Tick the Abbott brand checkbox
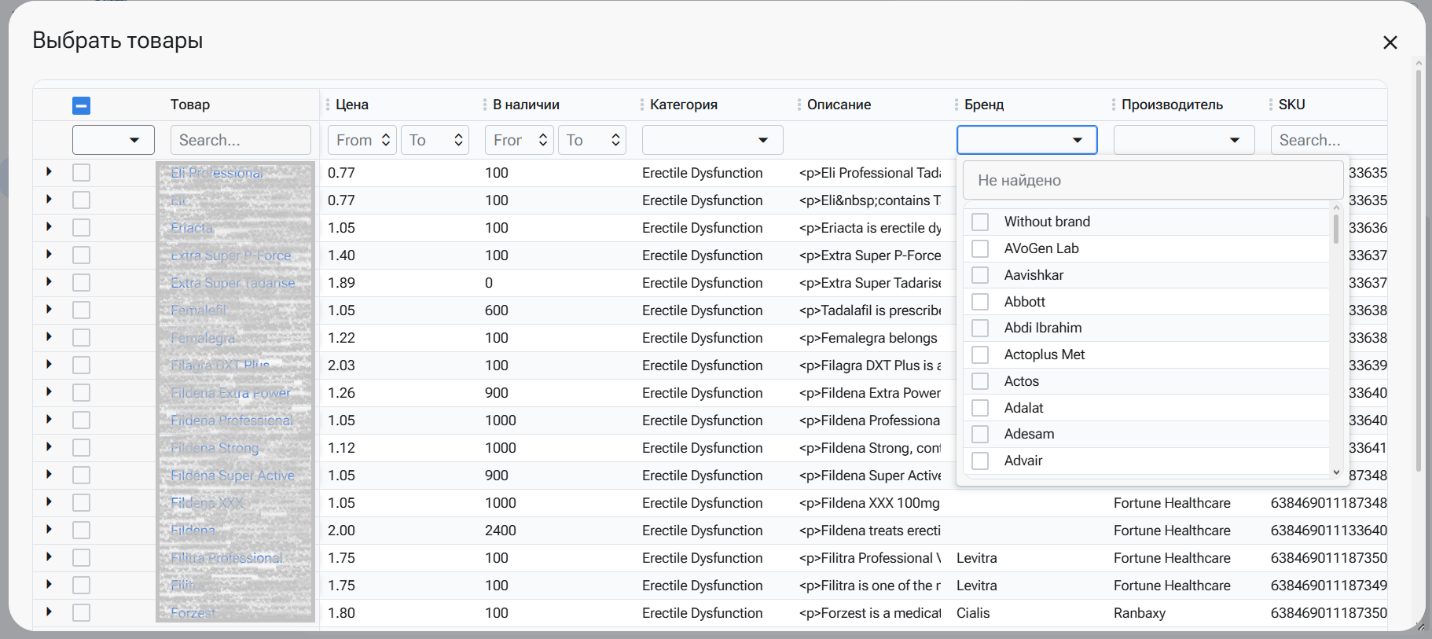 click(x=980, y=302)
